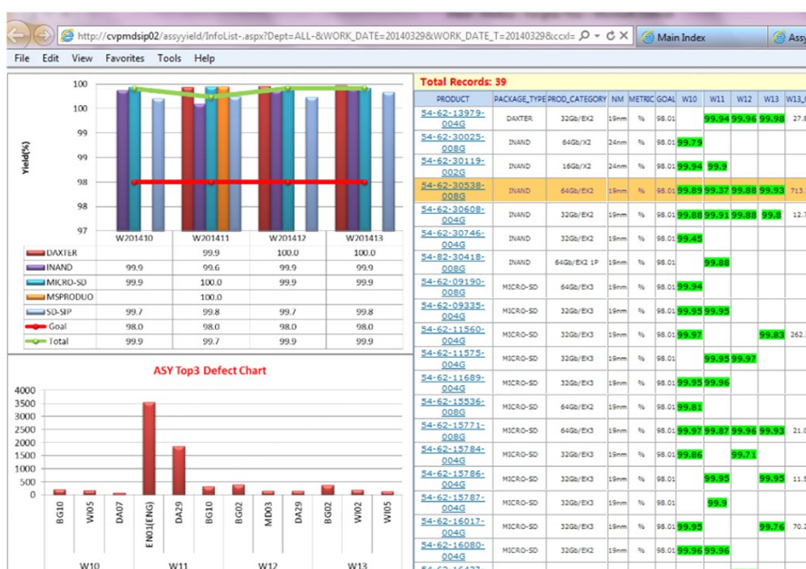Open the File menu
The width and height of the screenshot is (806, 569).
tap(22, 59)
